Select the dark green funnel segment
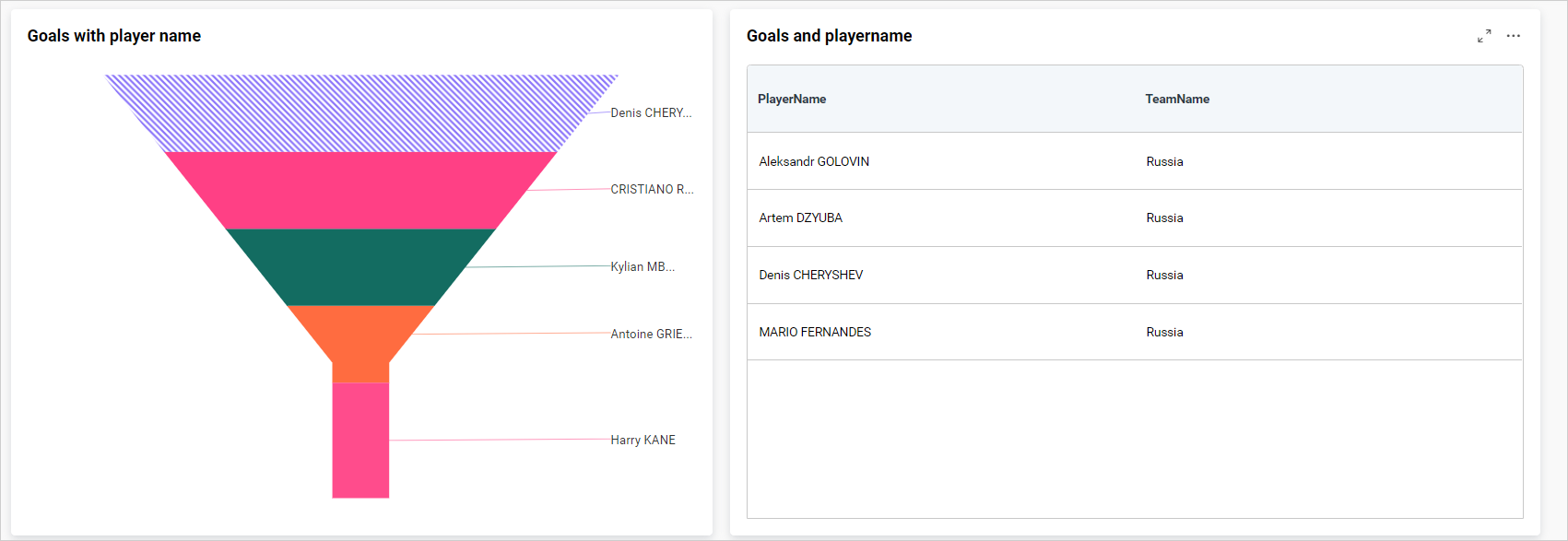Screen dimensions: 1568x541 (x=360, y=267)
